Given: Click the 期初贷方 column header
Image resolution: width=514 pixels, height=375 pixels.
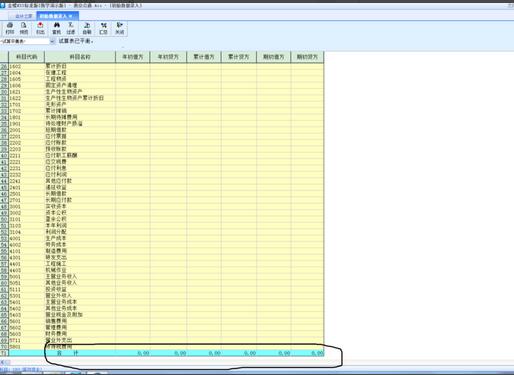Looking at the screenshot, I should (307, 57).
